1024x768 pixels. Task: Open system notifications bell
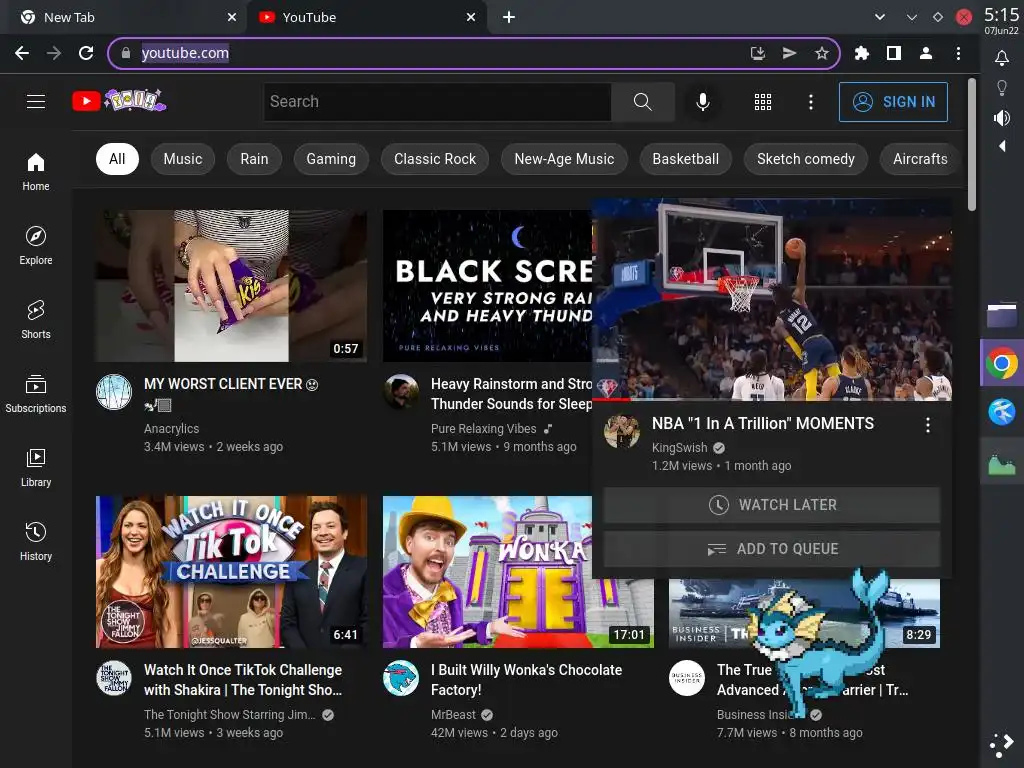(1002, 58)
